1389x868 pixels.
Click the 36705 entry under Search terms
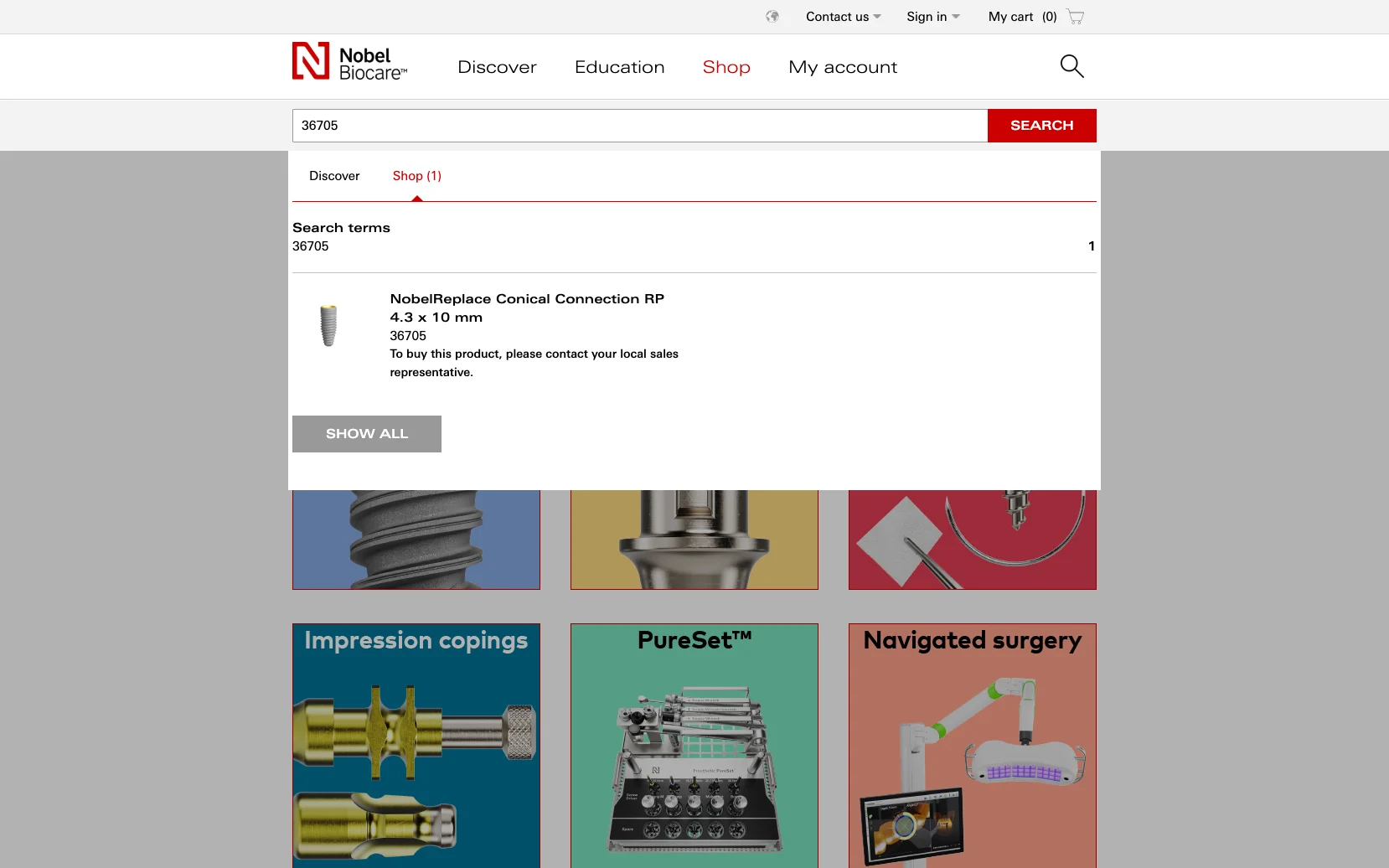pos(311,246)
